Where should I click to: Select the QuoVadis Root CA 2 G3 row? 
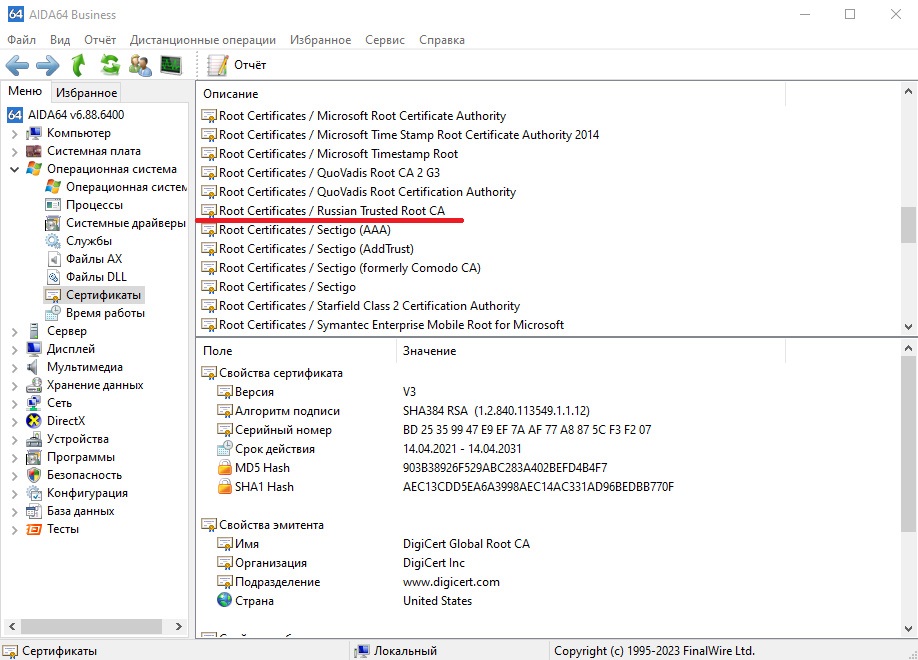coord(329,173)
